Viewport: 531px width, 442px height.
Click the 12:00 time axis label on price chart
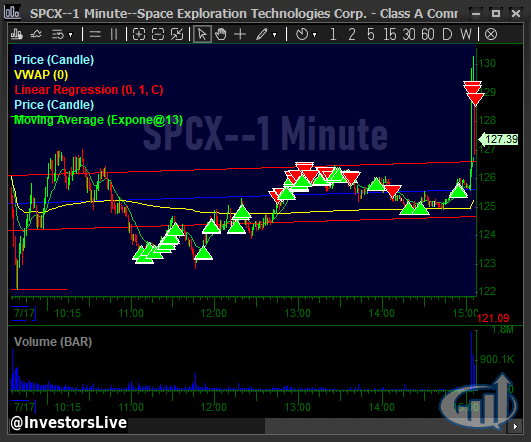[x=213, y=313]
